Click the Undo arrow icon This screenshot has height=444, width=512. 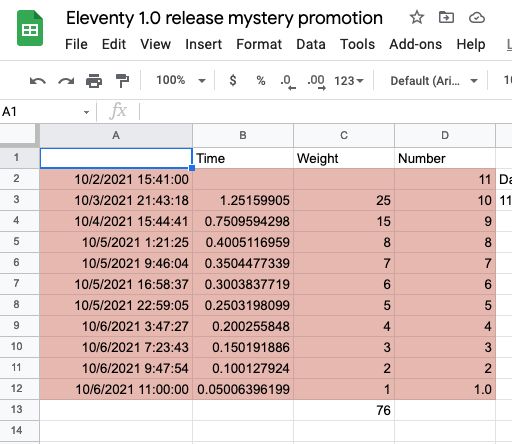coord(38,81)
